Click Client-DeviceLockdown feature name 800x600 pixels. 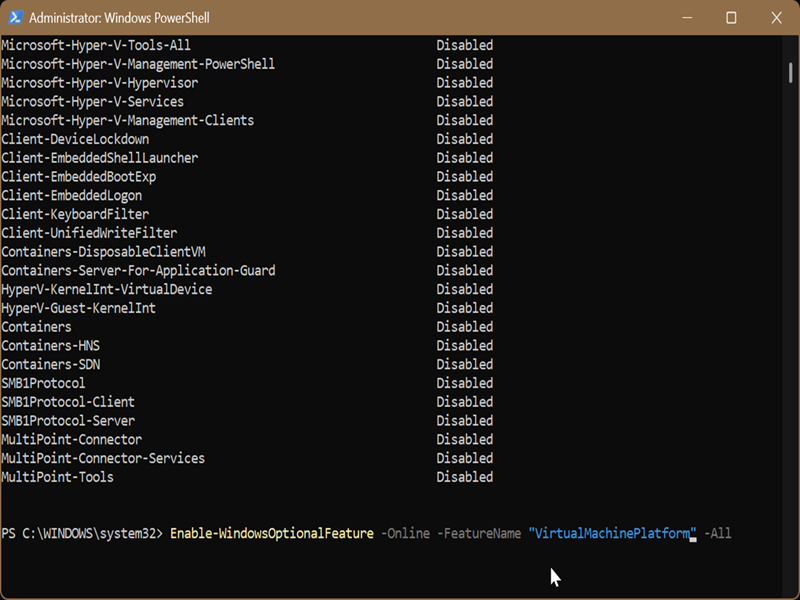coord(75,139)
